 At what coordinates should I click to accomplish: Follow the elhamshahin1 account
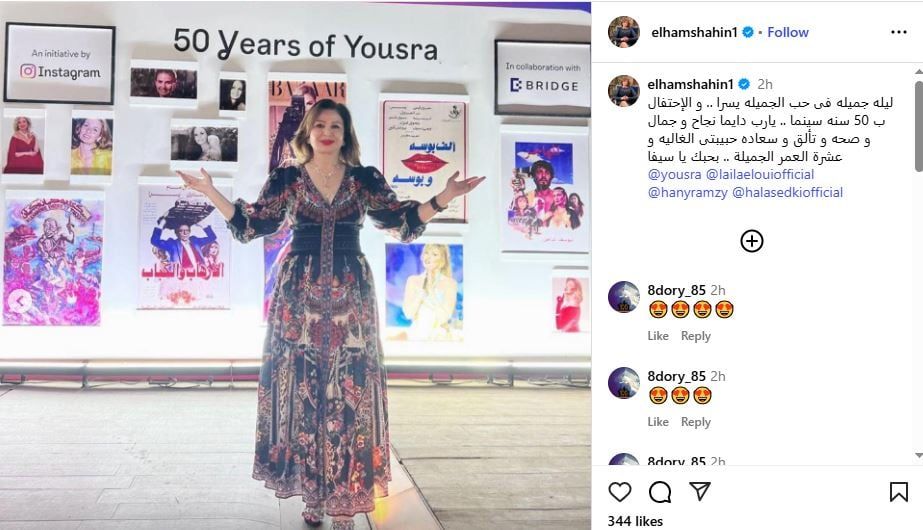788,32
